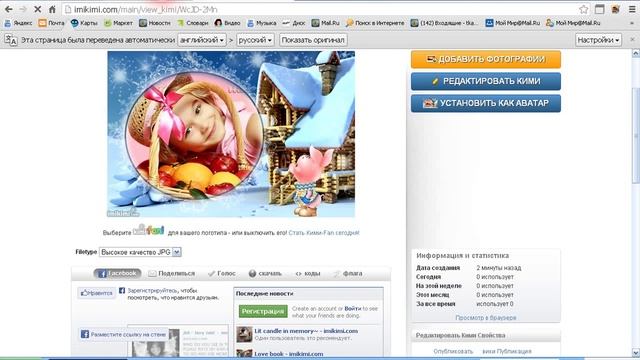
Task: Click УСТАНОВИТЬ КАК АВАТАР button
Action: 486,103
